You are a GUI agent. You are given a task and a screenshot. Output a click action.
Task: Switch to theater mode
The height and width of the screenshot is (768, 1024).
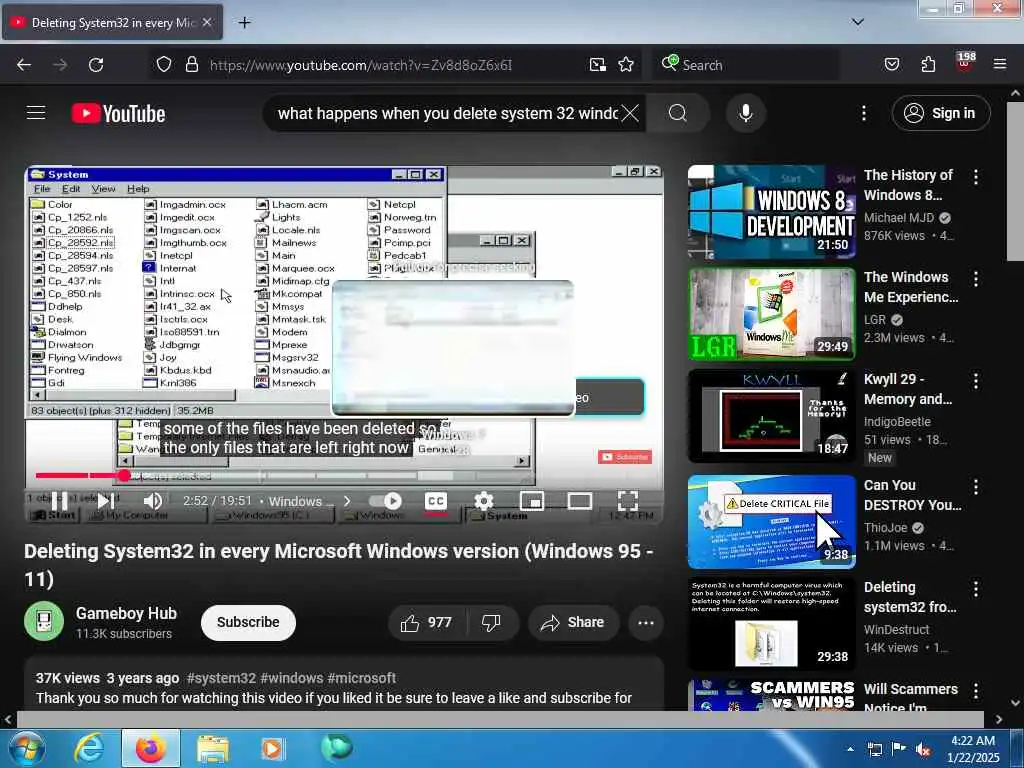point(580,502)
